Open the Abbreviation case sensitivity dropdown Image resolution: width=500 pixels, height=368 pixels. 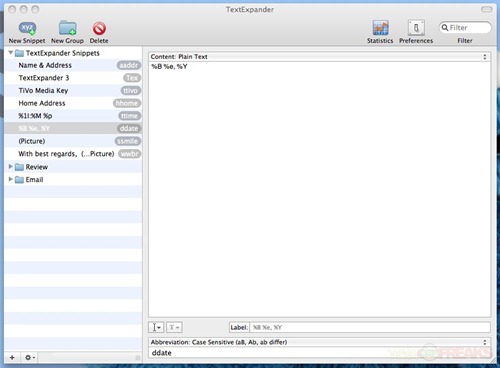coord(319,342)
